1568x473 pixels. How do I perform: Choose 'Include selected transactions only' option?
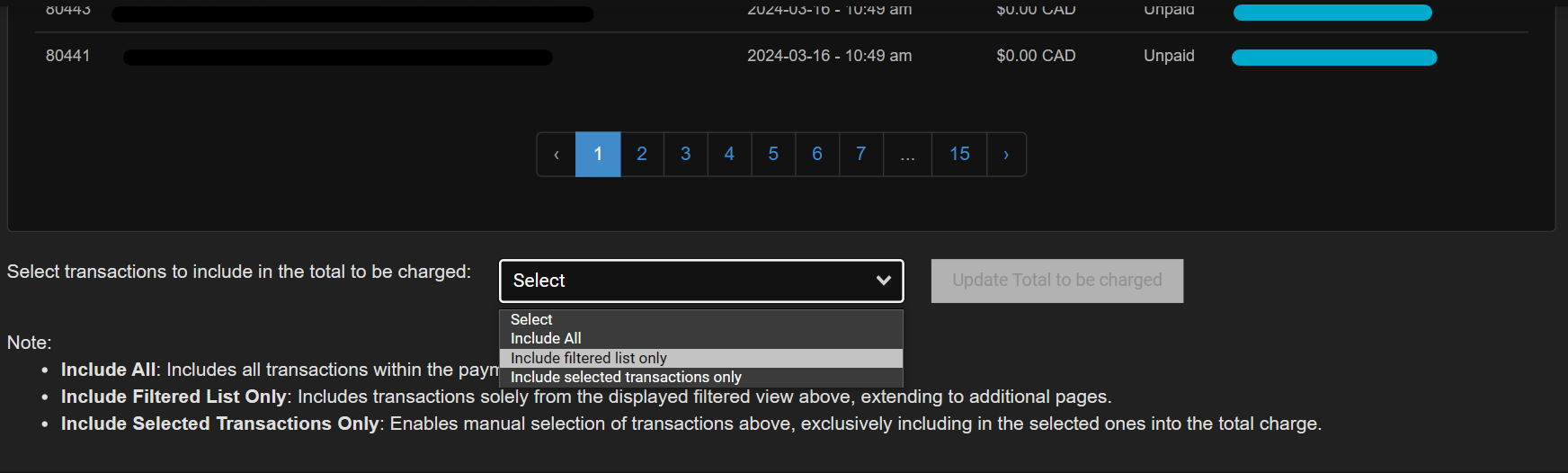(626, 377)
